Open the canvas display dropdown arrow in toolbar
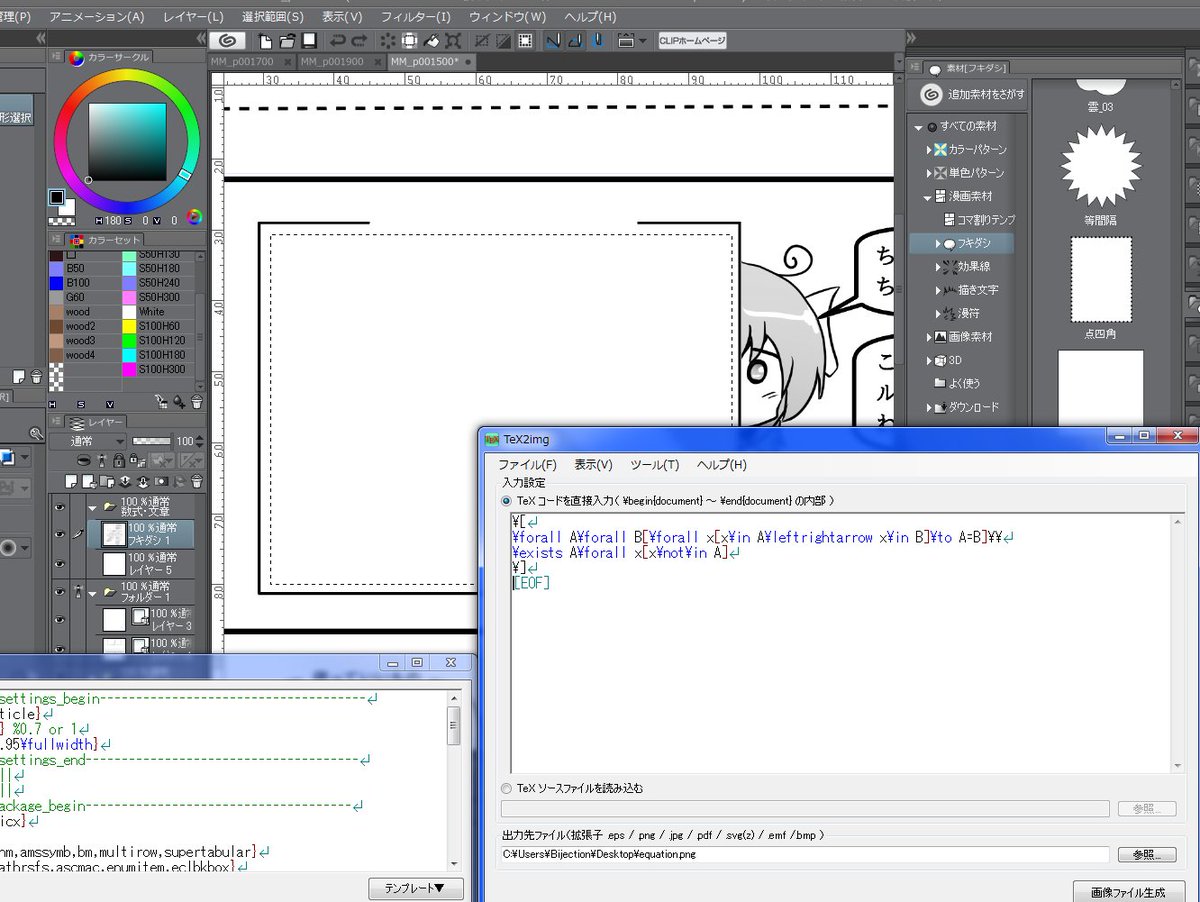This screenshot has width=1200, height=902. pyautogui.click(x=643, y=41)
